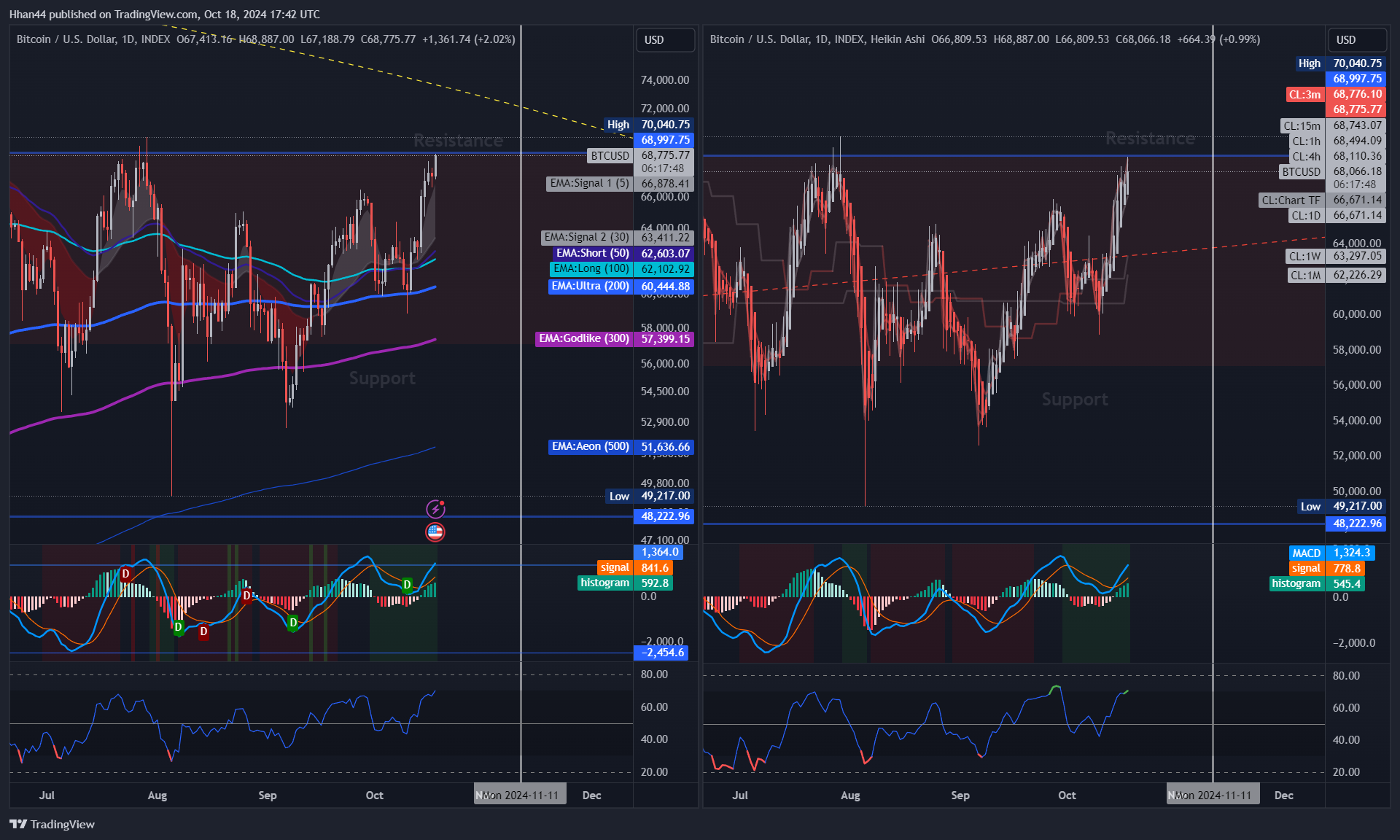Image resolution: width=1400 pixels, height=840 pixels.
Task: Select the EMA:Long (100) label
Action: pyautogui.click(x=622, y=269)
